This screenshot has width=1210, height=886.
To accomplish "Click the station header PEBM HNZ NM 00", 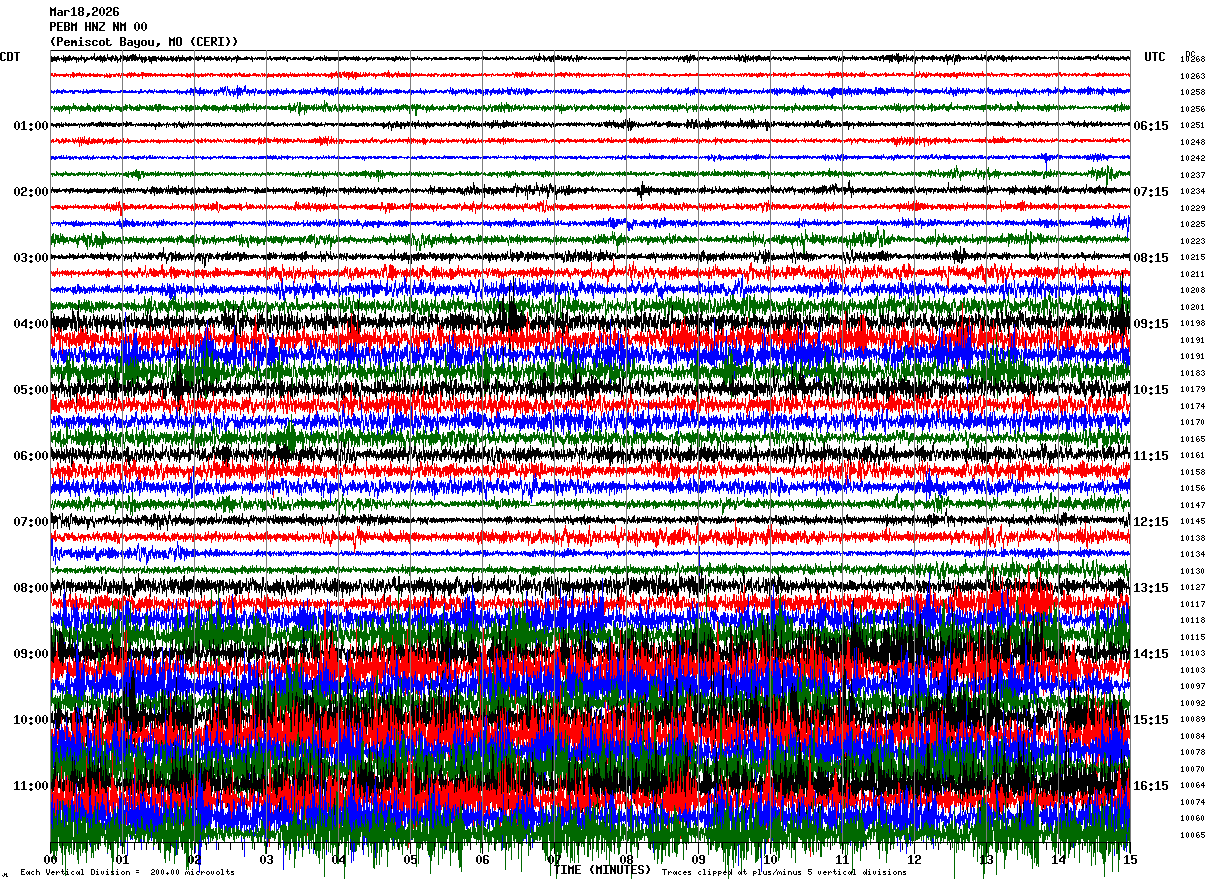I will click(x=98, y=27).
